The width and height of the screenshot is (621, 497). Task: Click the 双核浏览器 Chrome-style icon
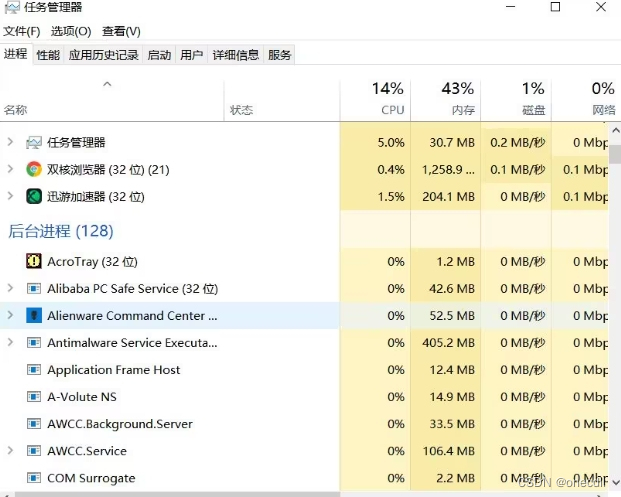pos(34,169)
